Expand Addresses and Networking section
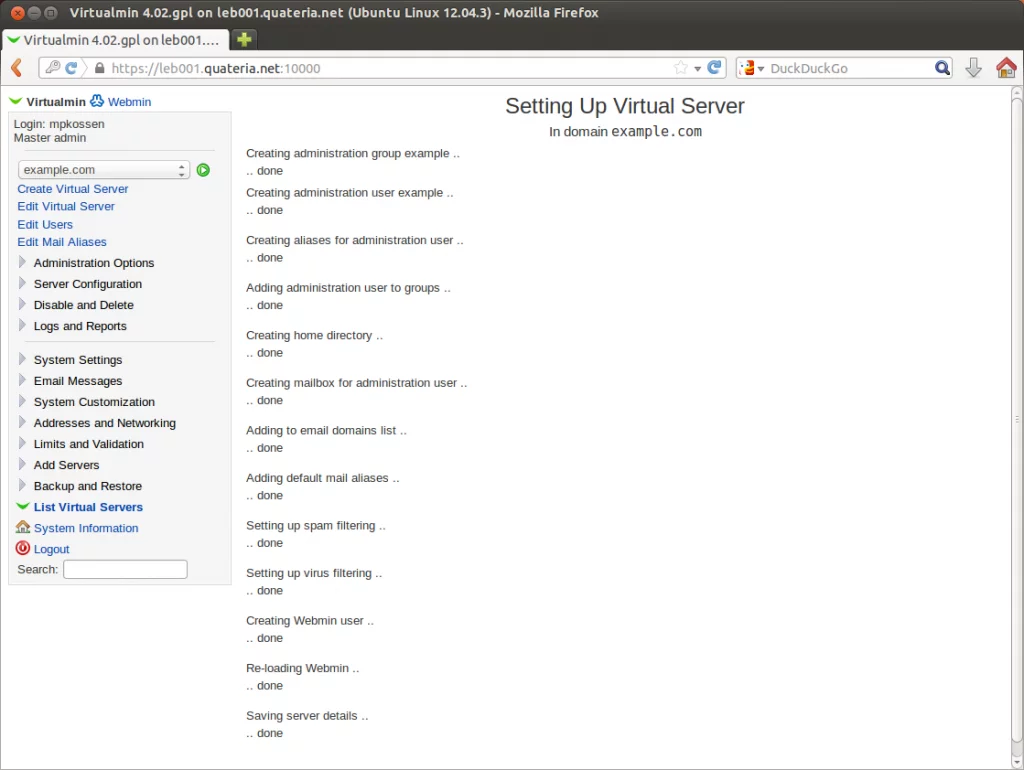The width and height of the screenshot is (1024, 770). pos(104,423)
